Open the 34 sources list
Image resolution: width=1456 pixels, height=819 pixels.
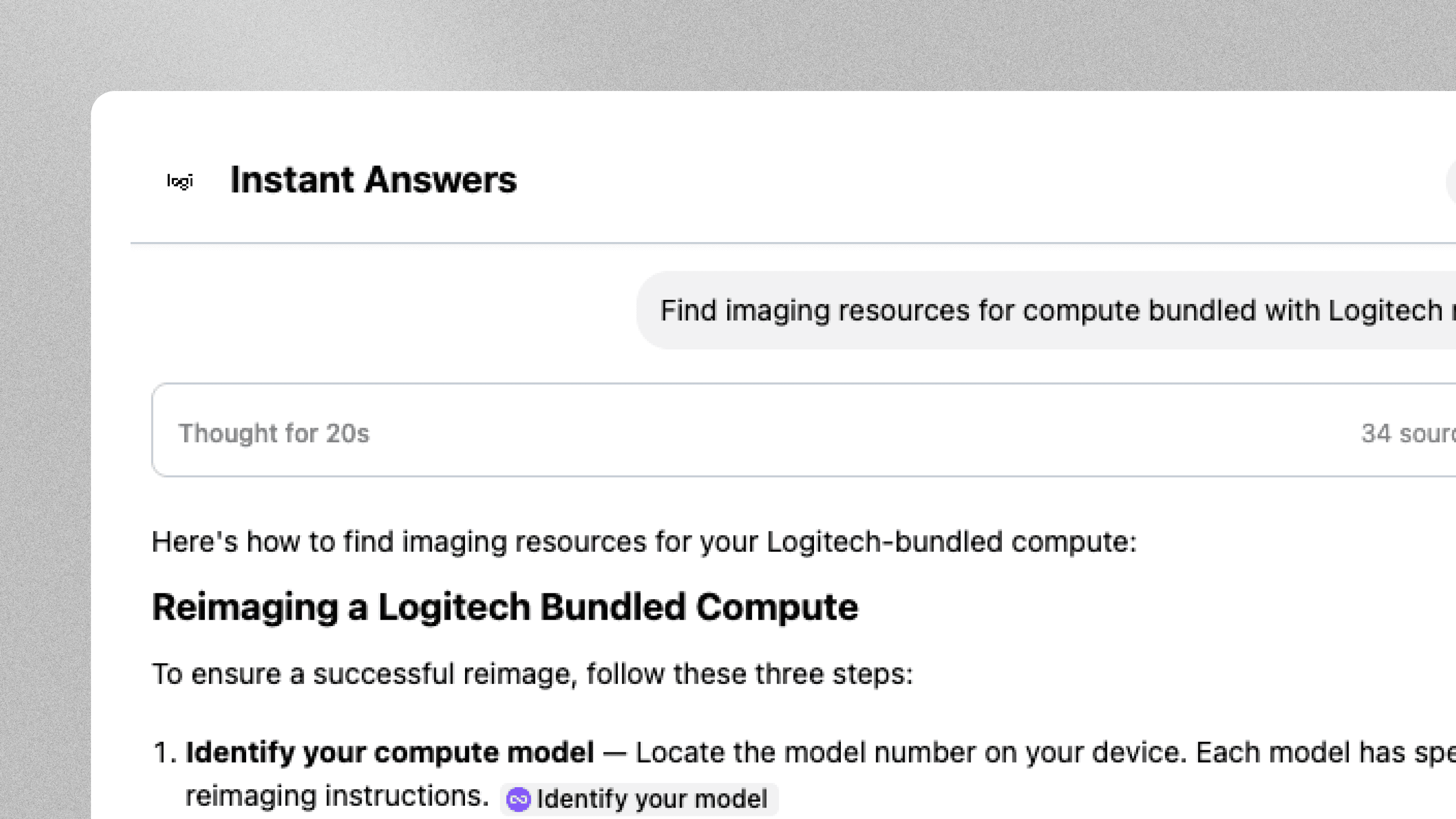click(x=1408, y=433)
